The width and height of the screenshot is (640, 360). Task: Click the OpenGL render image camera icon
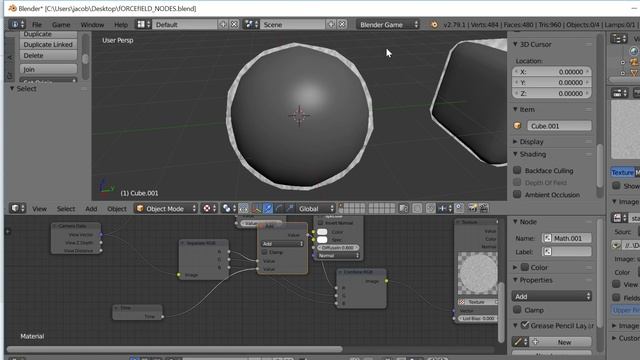tap(472, 209)
